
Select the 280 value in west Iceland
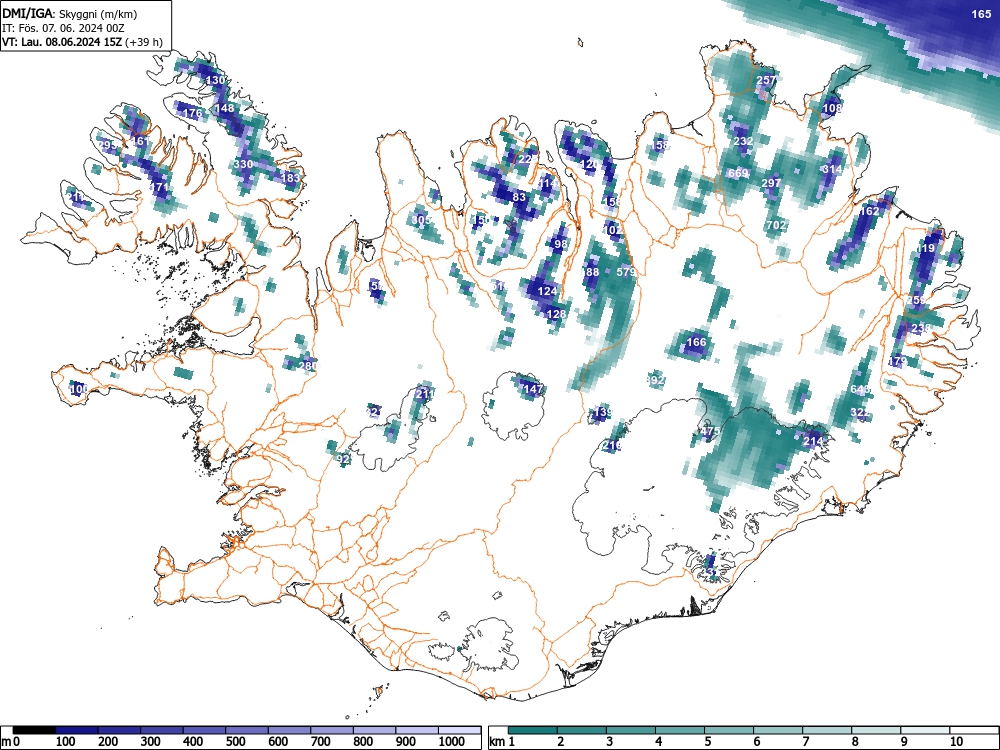click(307, 366)
